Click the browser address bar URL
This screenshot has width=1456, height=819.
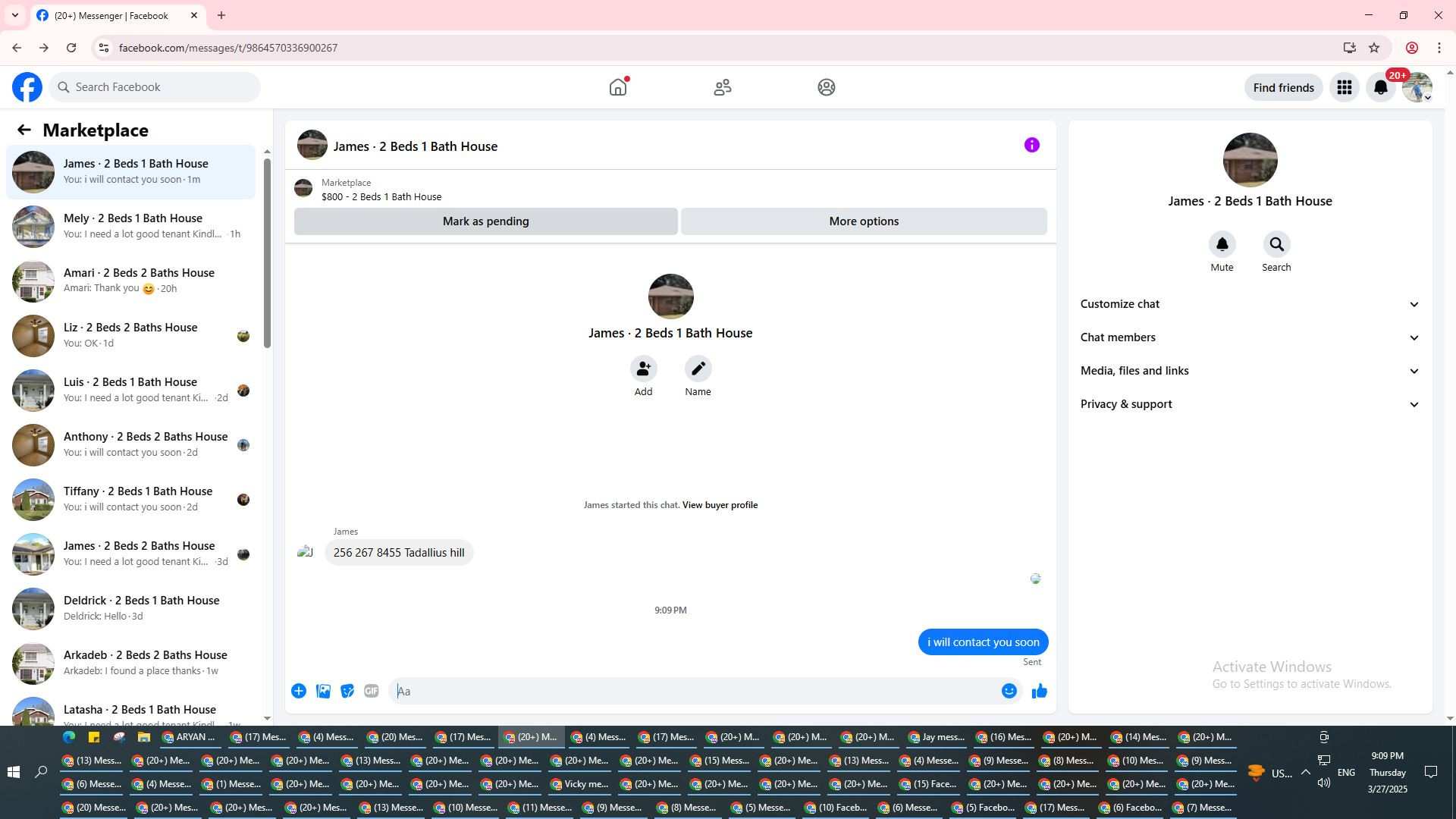tap(228, 48)
